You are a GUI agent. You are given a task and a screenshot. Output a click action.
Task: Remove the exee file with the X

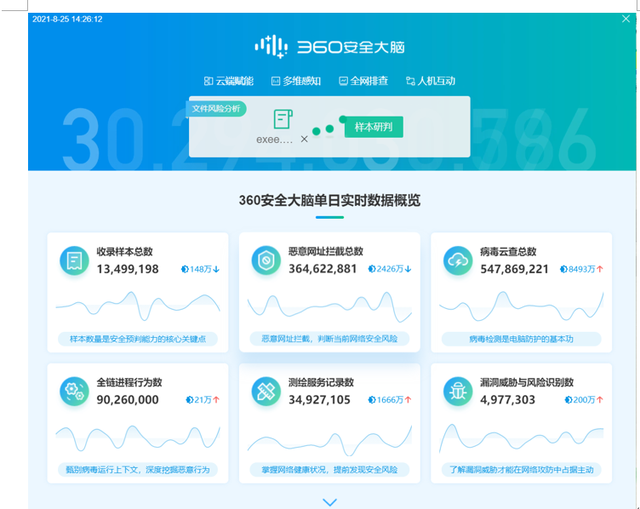(x=304, y=139)
